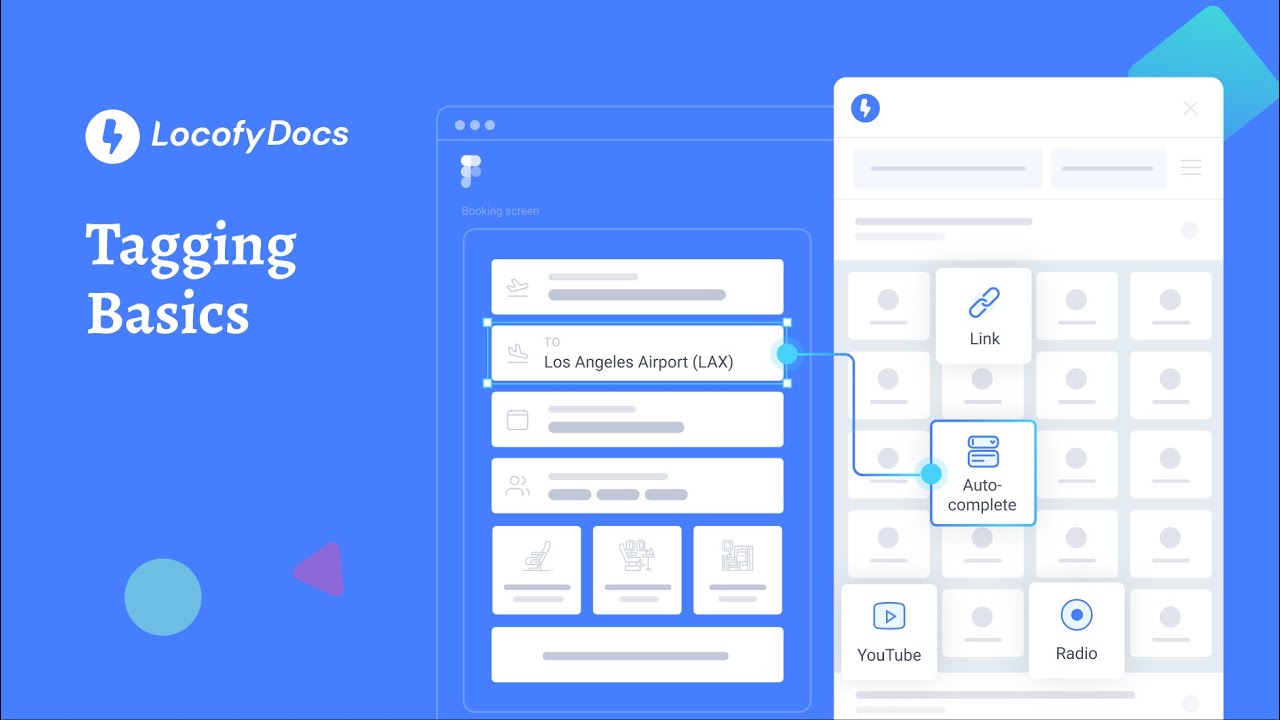Image resolution: width=1280 pixels, height=720 pixels.
Task: Click the departure field at the top
Action: (637, 287)
